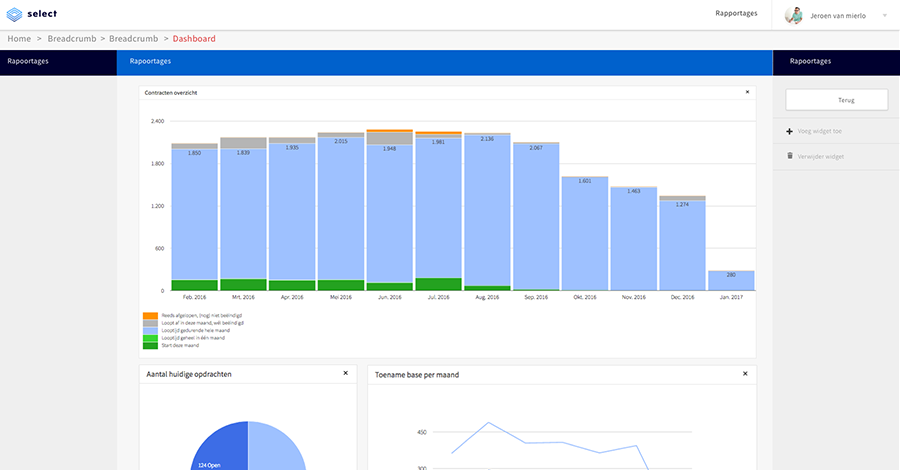Open the Rapportages top navigation item
Screen dimensions: 900x470
(736, 14)
